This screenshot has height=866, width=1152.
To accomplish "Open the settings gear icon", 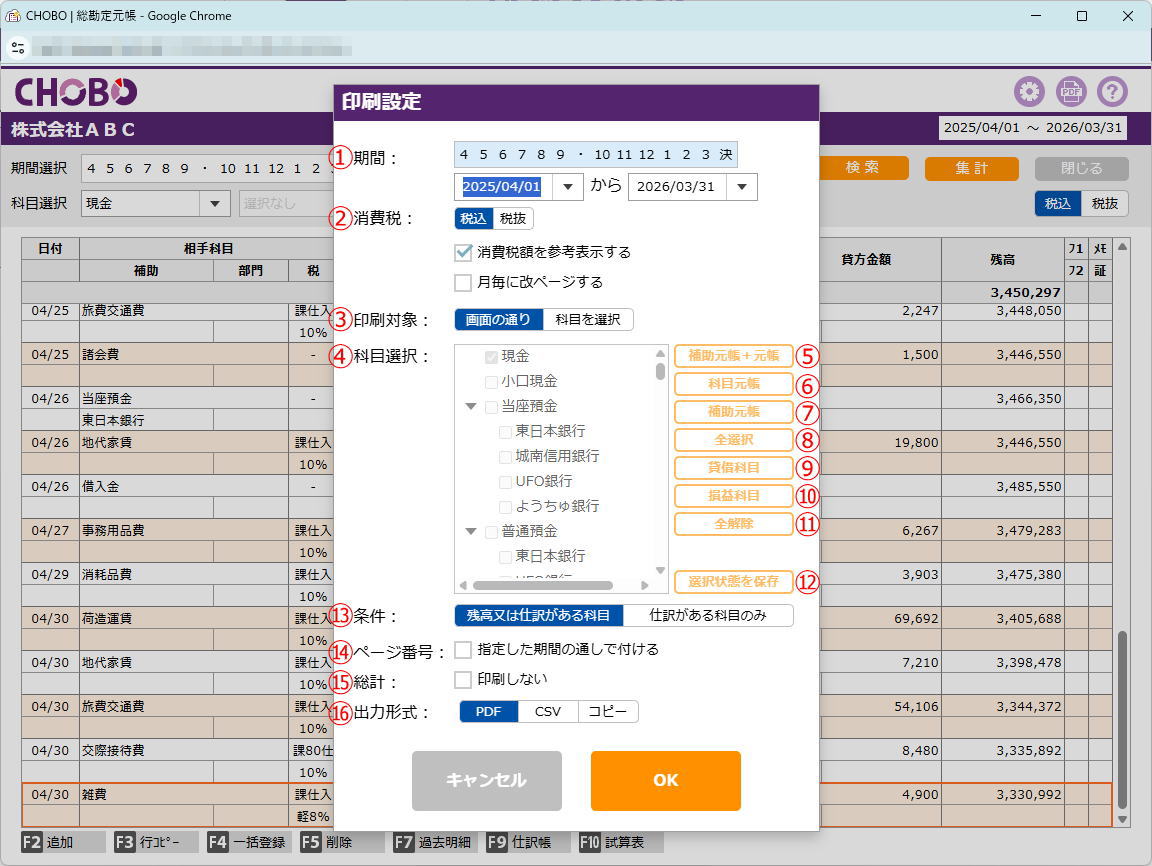I will tap(1029, 92).
